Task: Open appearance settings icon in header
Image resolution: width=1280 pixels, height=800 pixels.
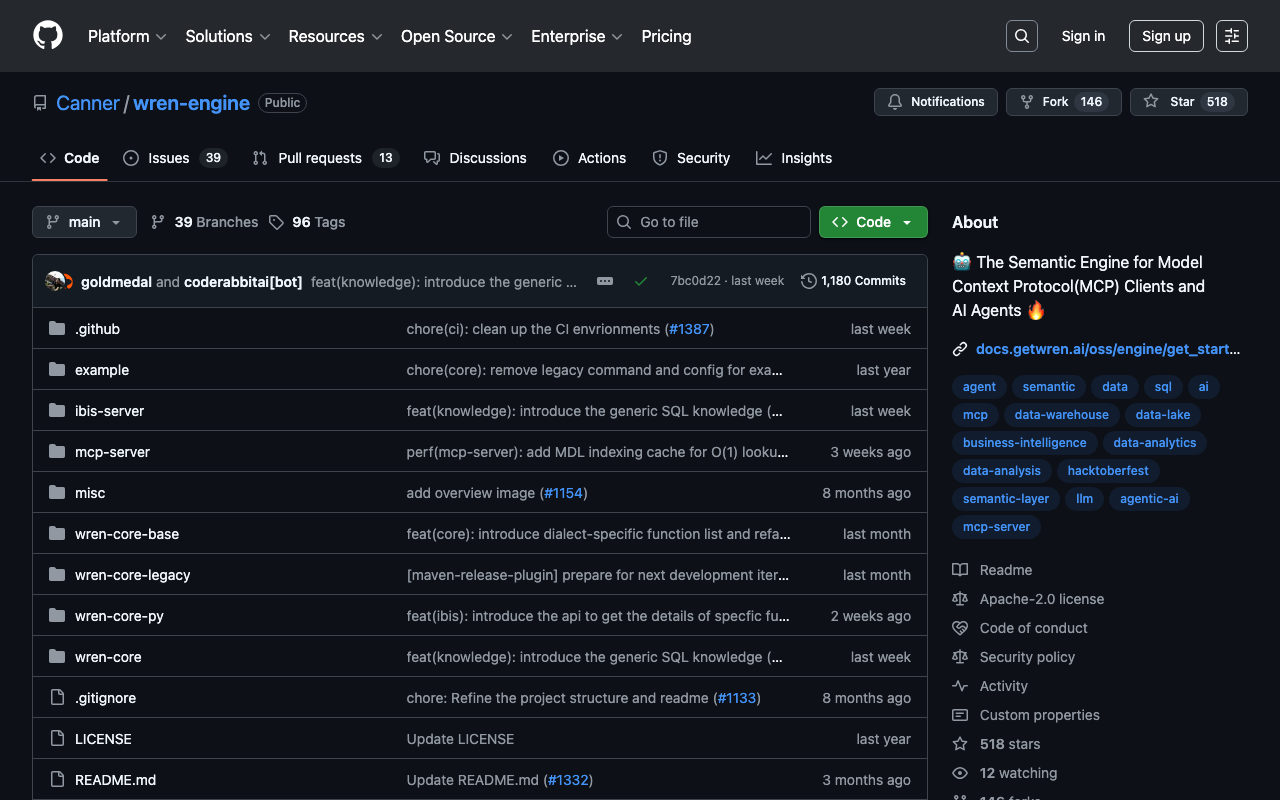Action: (1231, 36)
